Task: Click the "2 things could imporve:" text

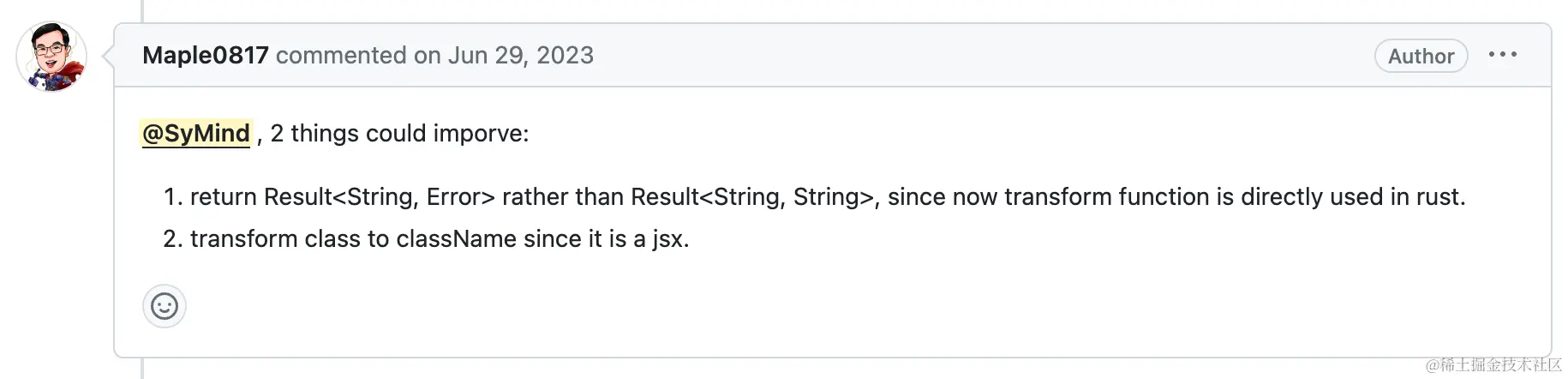Action: point(399,134)
